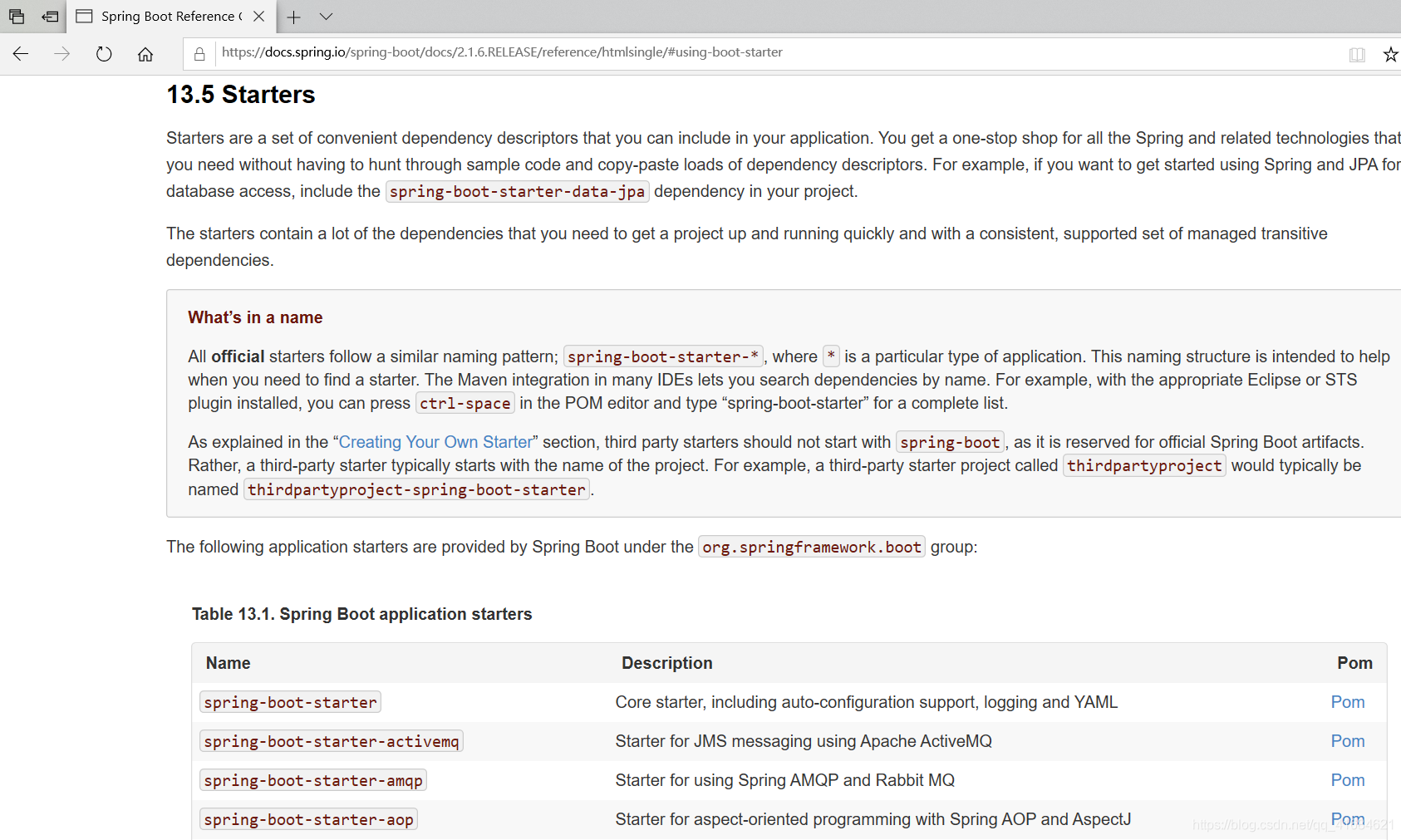Select spring-boot-starter-data-jpa code text
Viewport: 1401px width, 840px height.
(517, 192)
